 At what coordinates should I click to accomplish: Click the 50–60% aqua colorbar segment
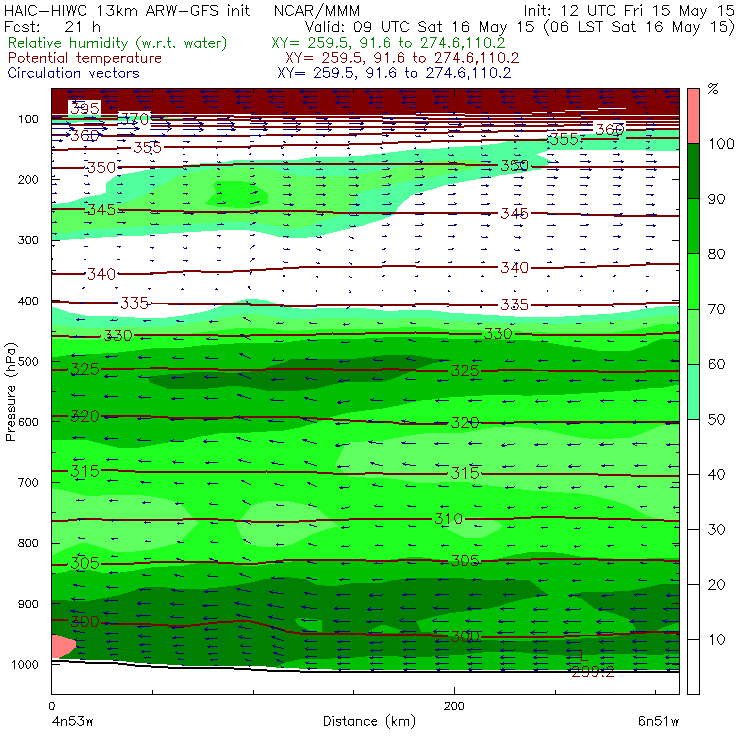[693, 392]
